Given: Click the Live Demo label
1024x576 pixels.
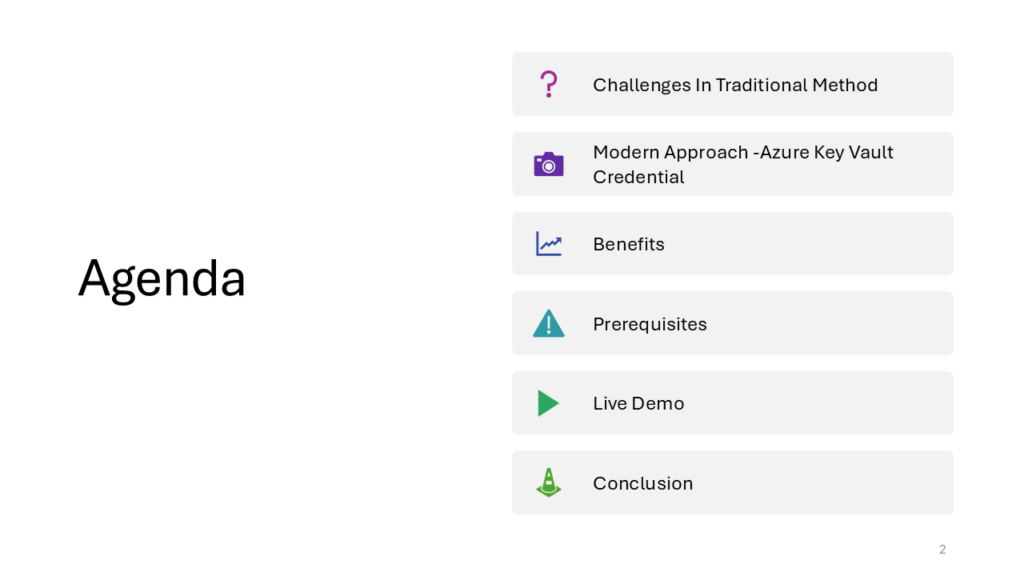Looking at the screenshot, I should (x=639, y=404).
